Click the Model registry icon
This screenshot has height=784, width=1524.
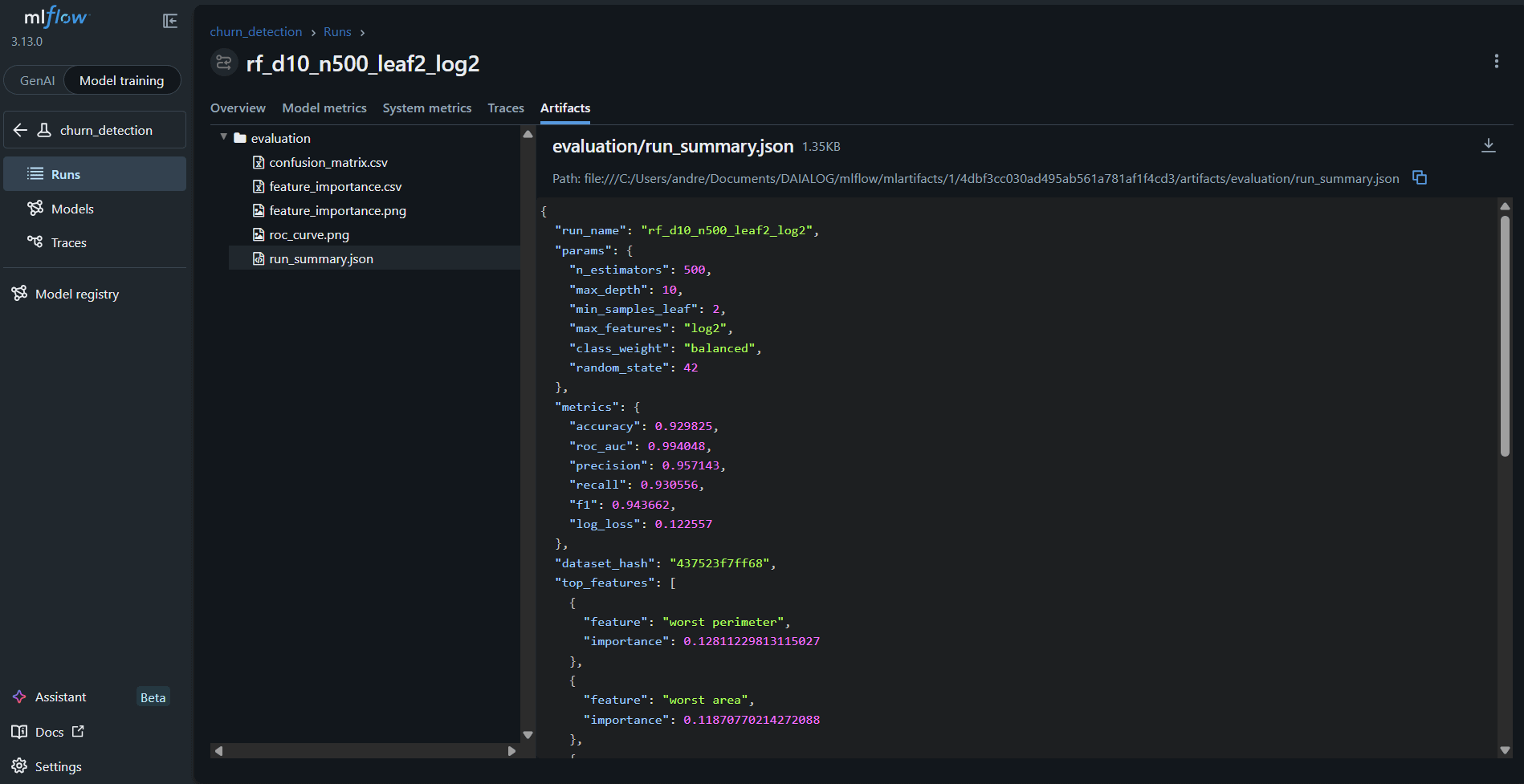click(x=19, y=293)
